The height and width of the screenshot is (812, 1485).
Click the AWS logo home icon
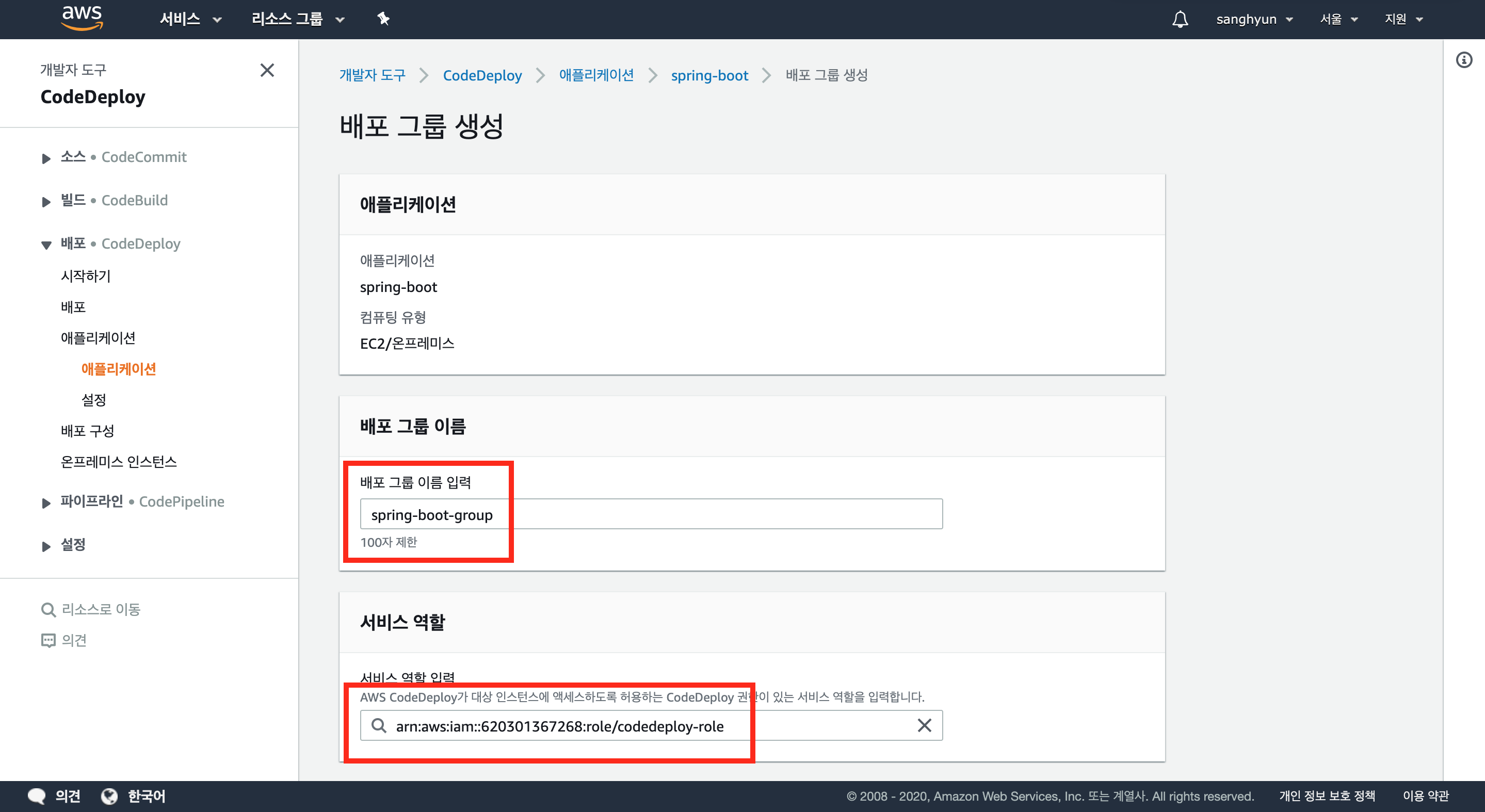(82, 18)
